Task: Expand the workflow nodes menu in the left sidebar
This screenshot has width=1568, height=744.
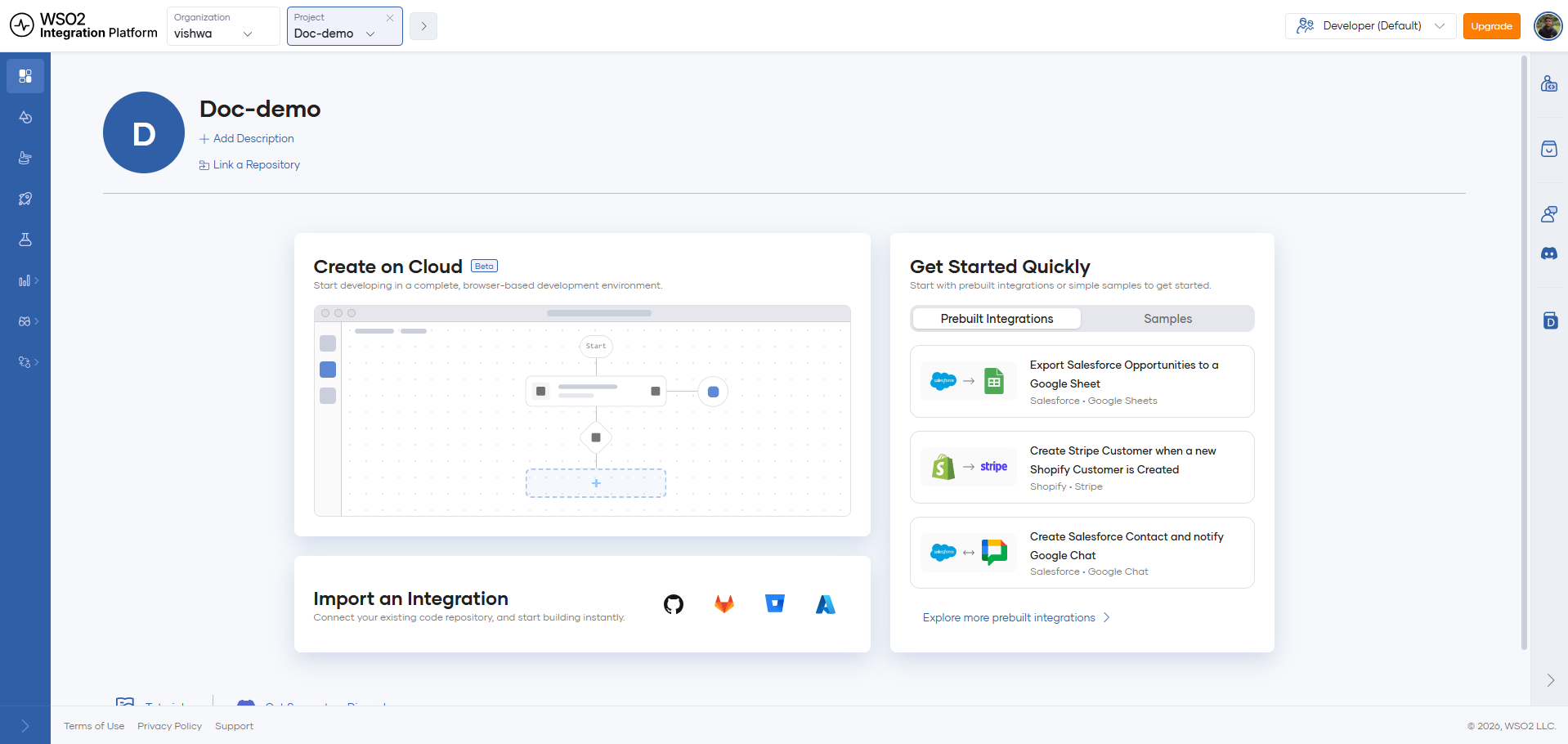Action: (28, 362)
